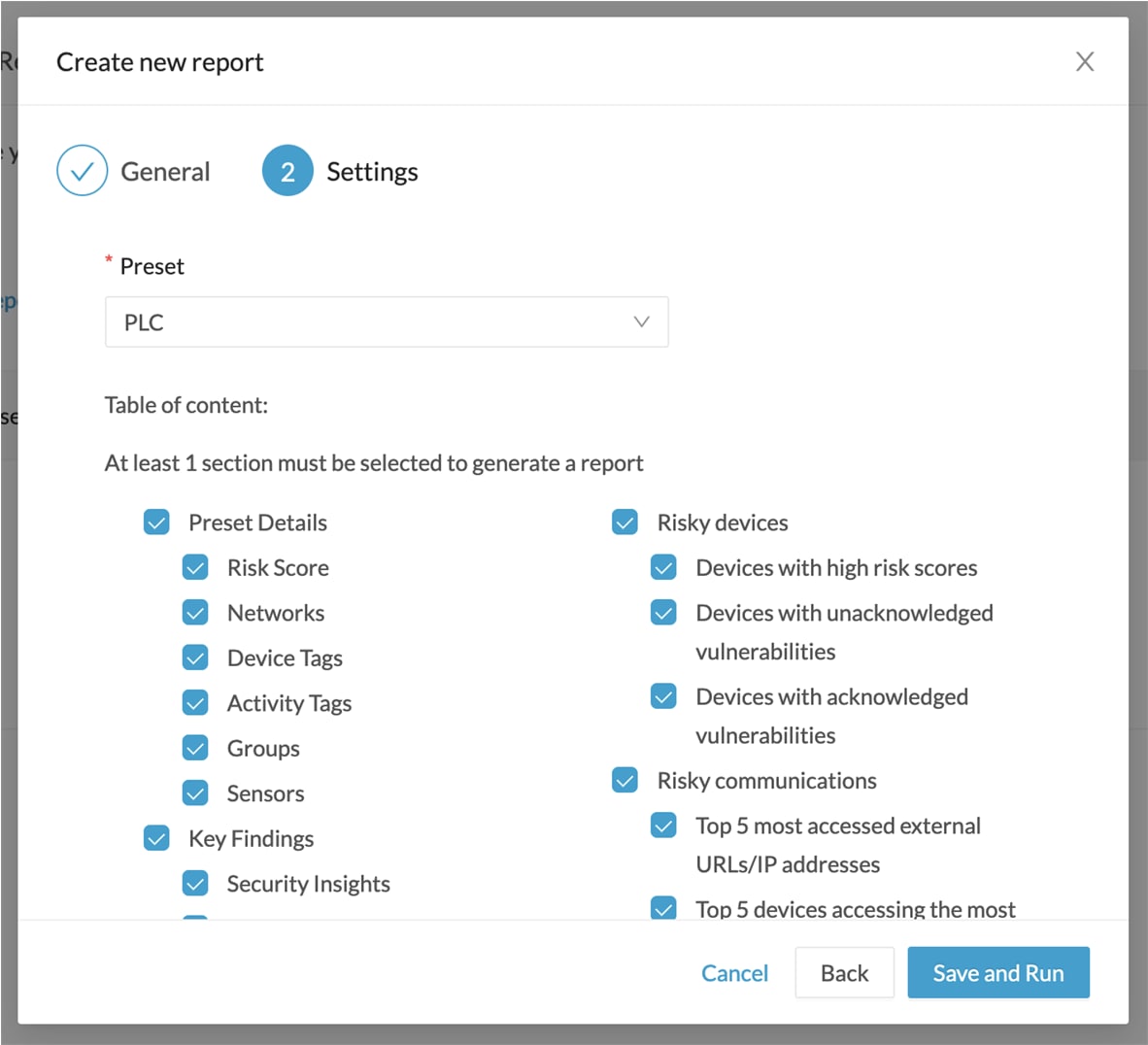
Task: Toggle the Device Tags checkbox
Action: pos(195,657)
